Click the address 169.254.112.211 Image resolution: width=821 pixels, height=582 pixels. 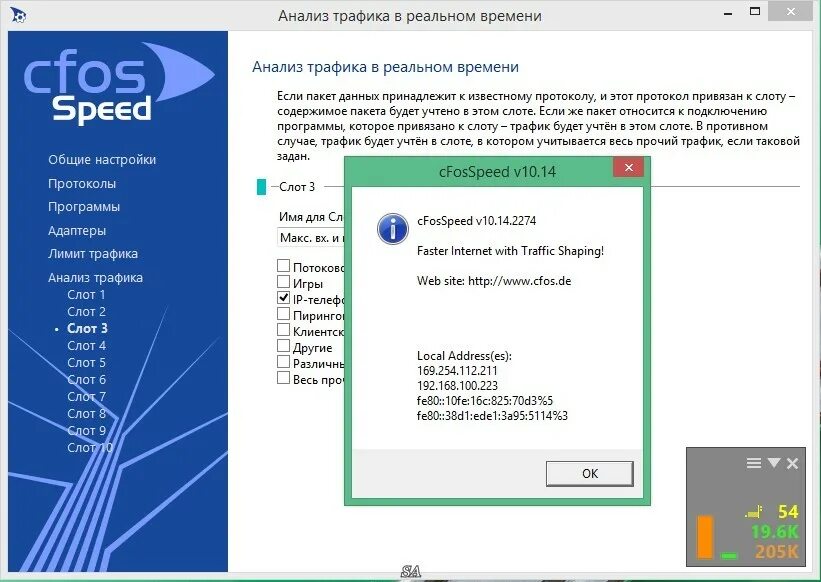click(457, 371)
